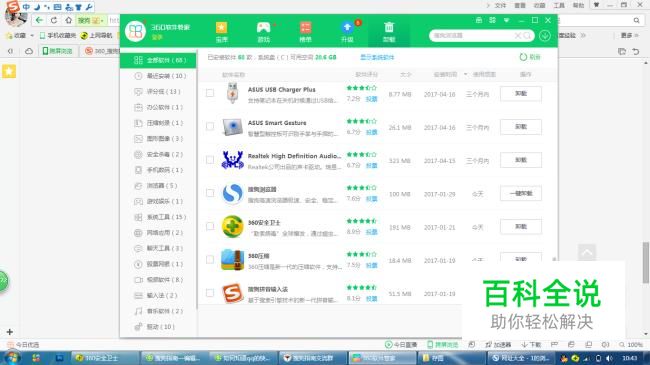Select 网络应用 (2) category
This screenshot has height=365, width=650.
point(158,233)
